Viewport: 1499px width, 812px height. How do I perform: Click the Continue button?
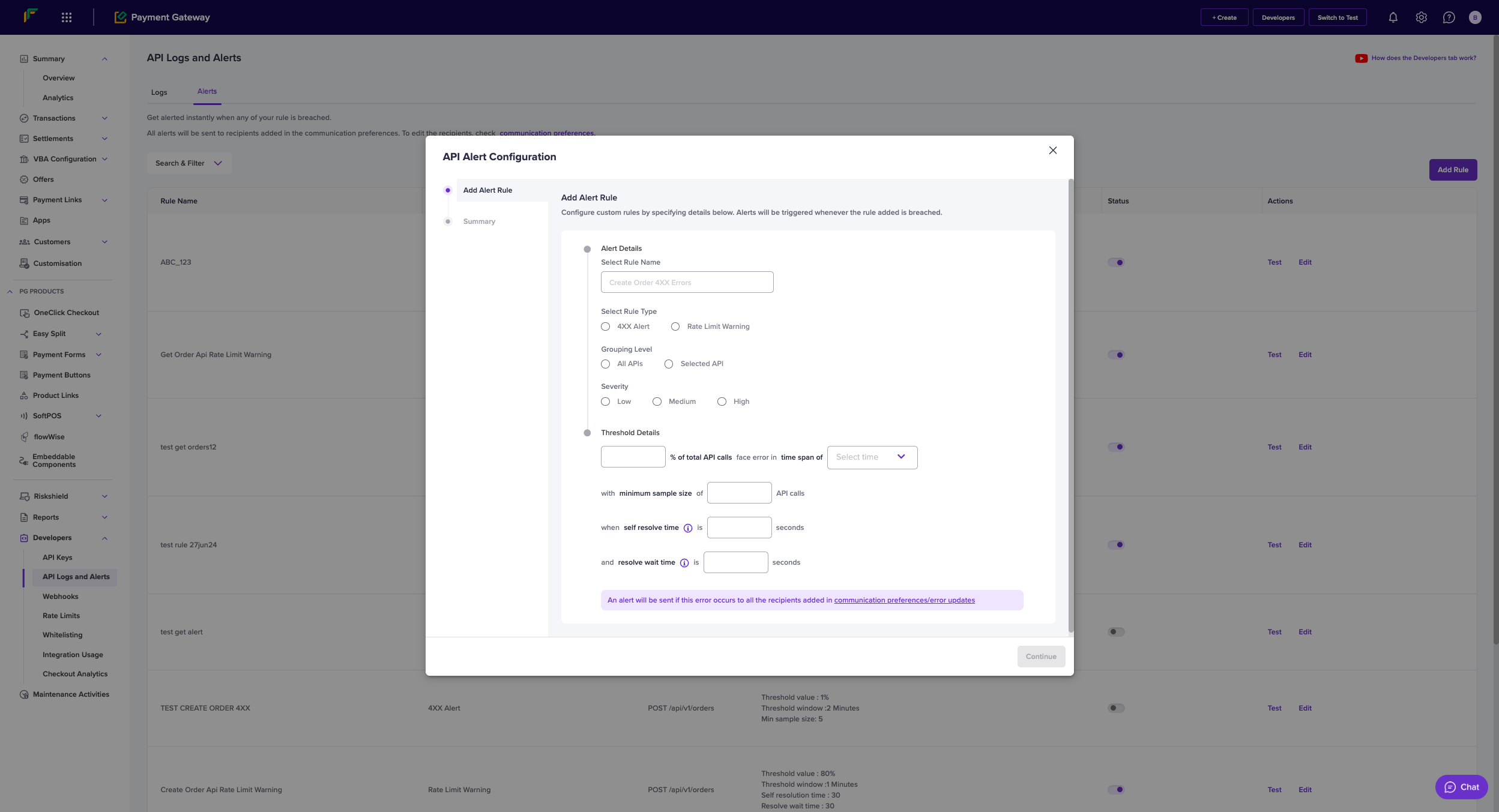coord(1040,657)
